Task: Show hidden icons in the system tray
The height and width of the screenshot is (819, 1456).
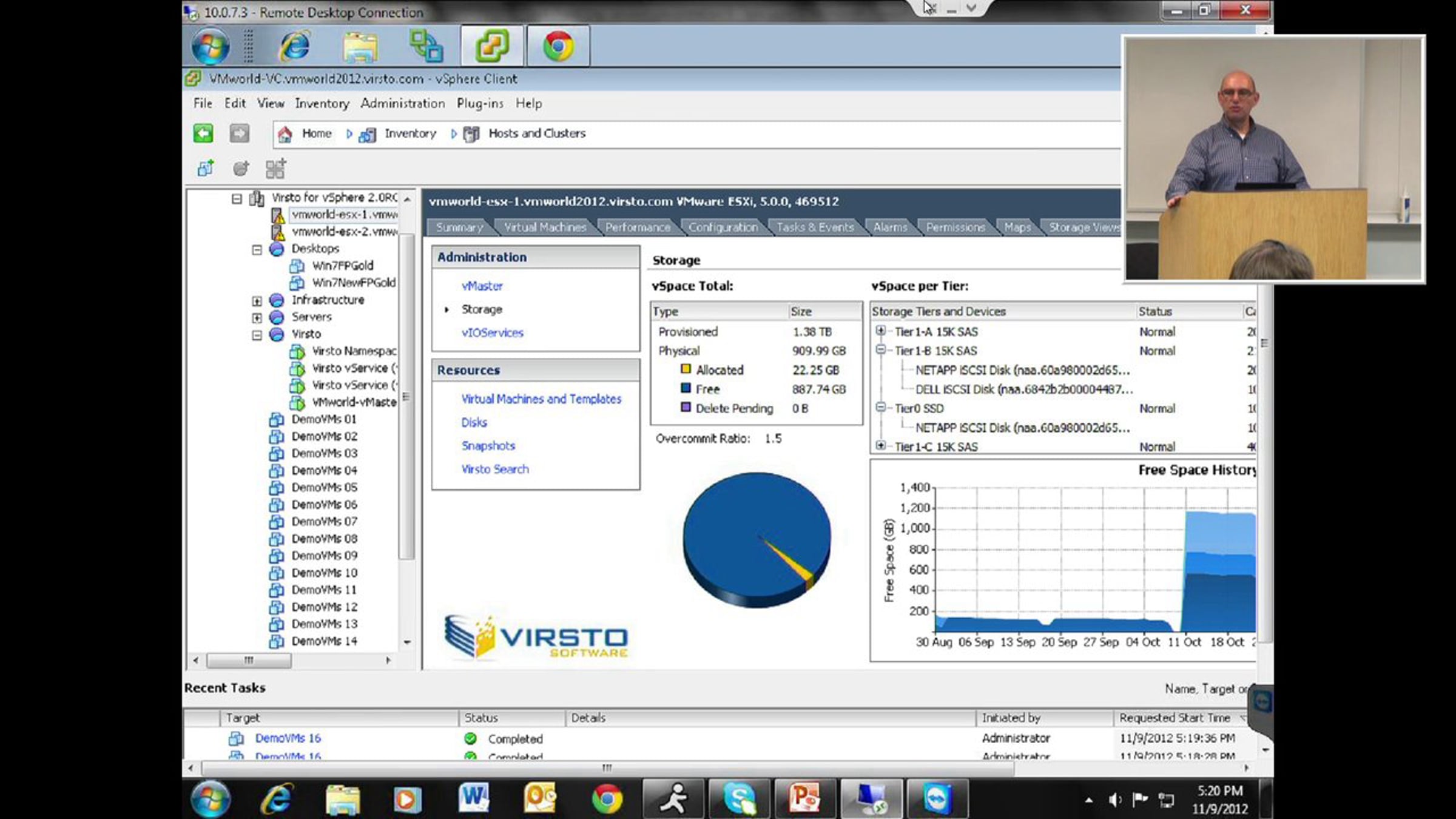Action: click(1089, 801)
